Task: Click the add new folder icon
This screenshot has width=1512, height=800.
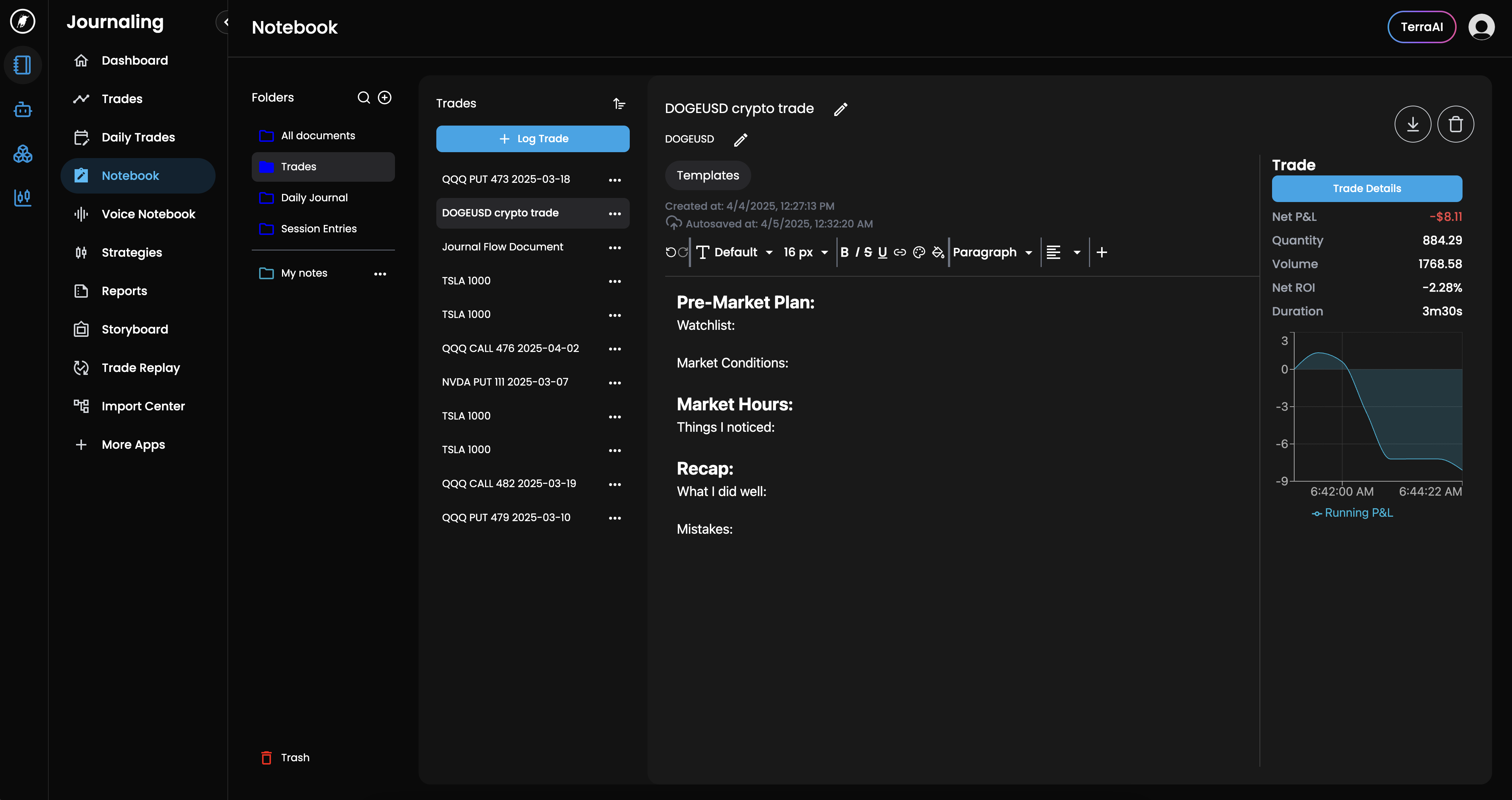Action: click(384, 98)
